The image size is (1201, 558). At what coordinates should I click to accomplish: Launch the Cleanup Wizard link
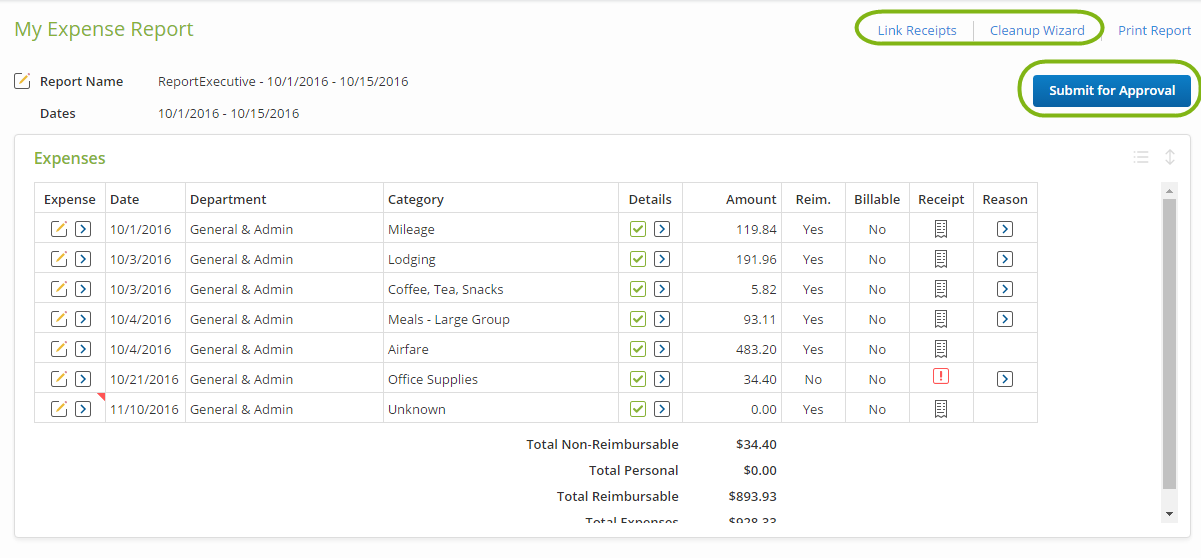pos(1037,30)
